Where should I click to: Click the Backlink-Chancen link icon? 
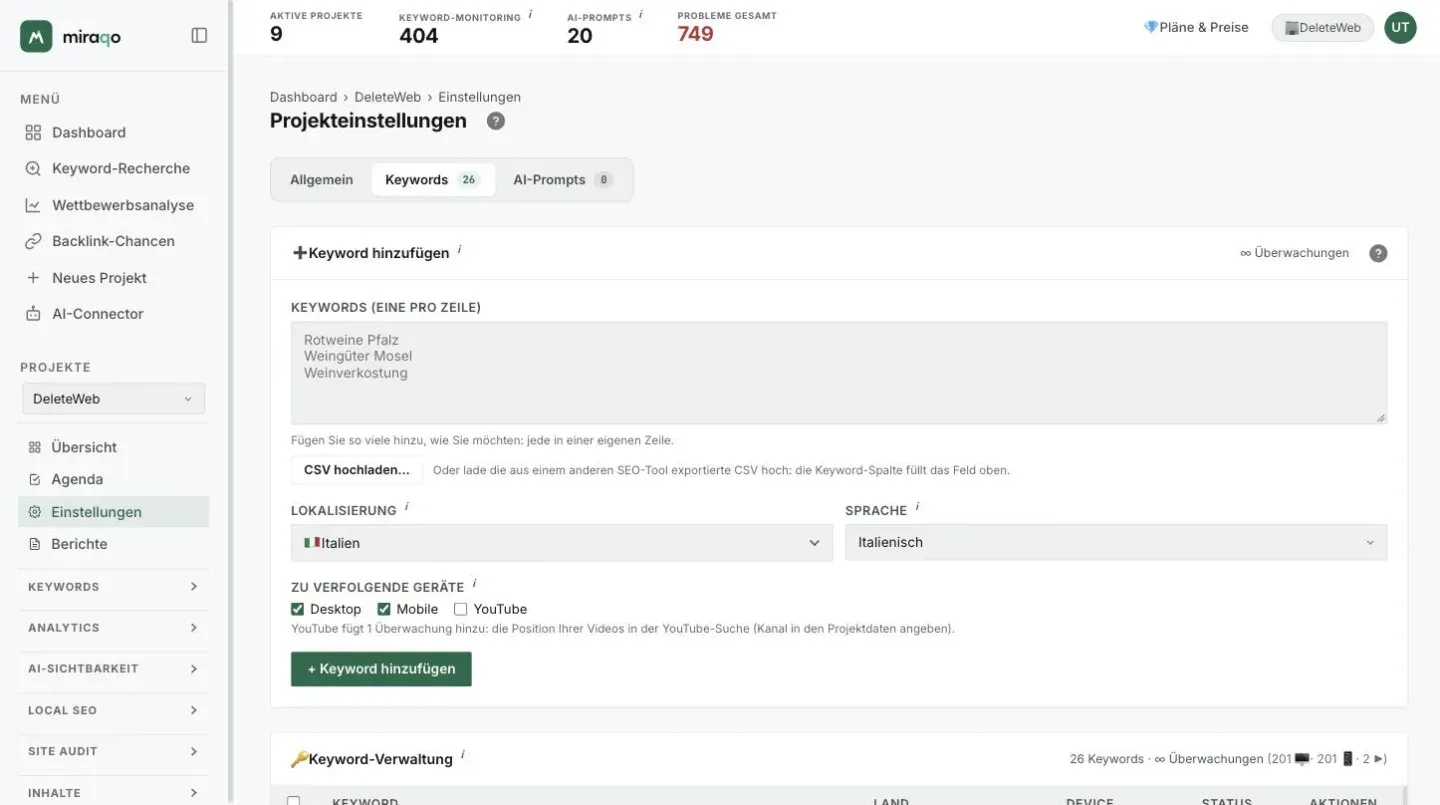pyautogui.click(x=33, y=241)
